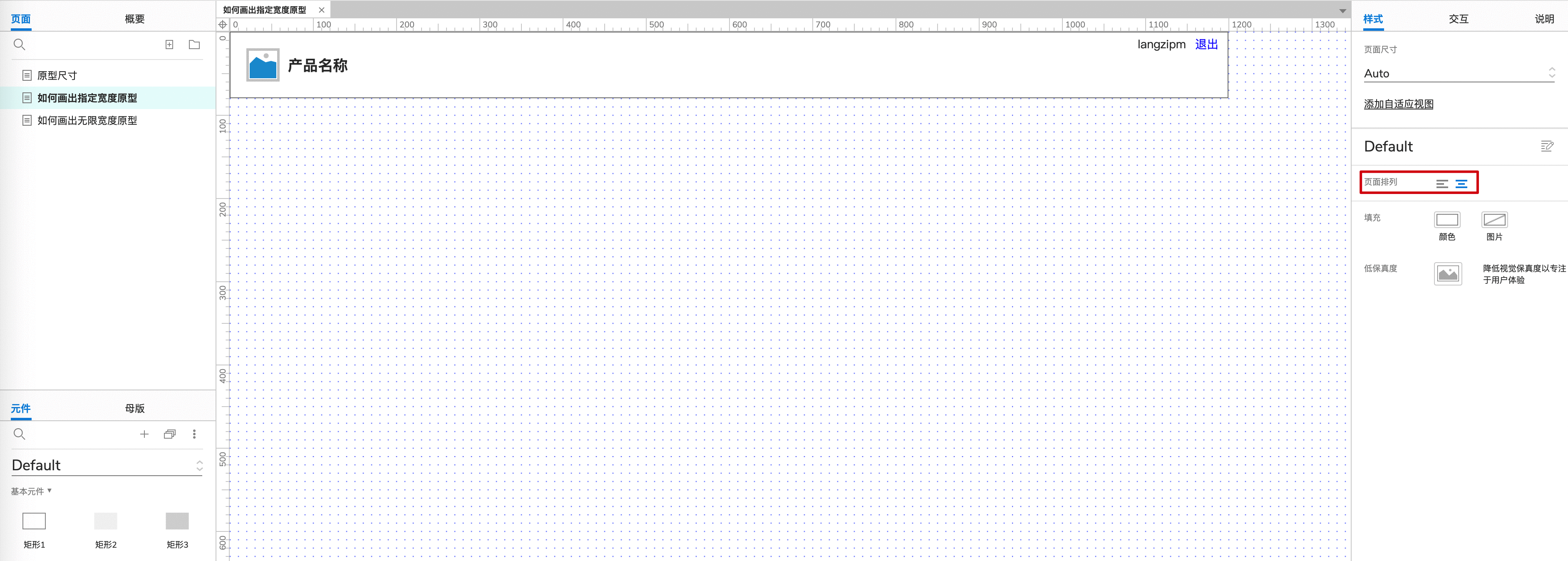
Task: Click the plus icon to add library
Action: coord(144,434)
